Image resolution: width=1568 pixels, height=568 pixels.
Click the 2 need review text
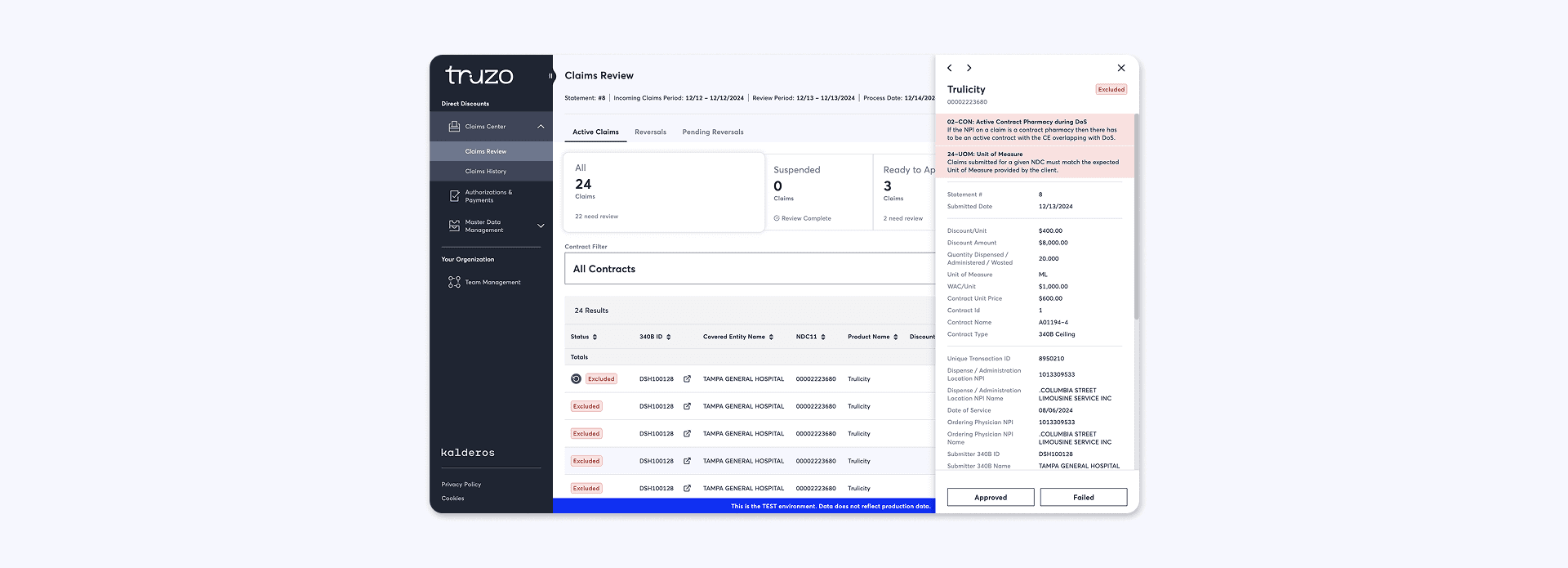903,218
